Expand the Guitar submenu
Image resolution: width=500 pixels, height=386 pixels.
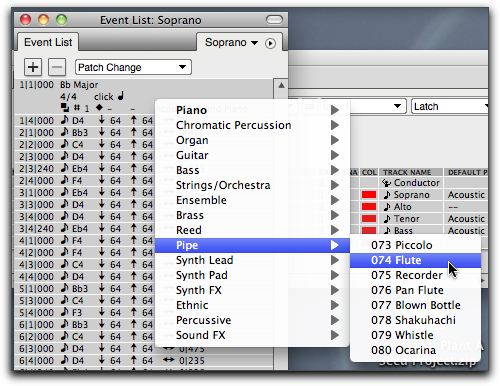[252, 155]
